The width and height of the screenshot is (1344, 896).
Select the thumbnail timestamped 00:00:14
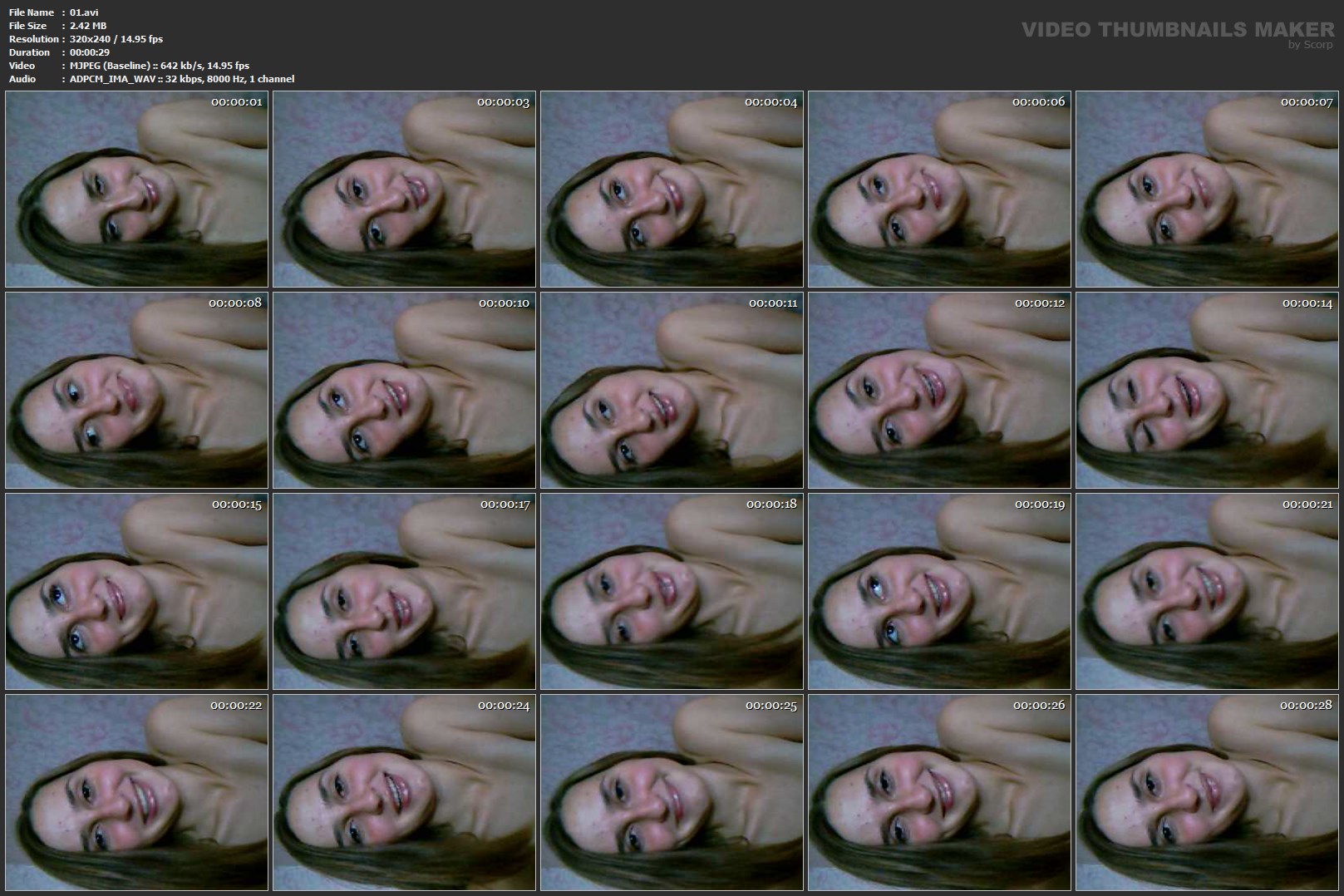coord(1207,390)
